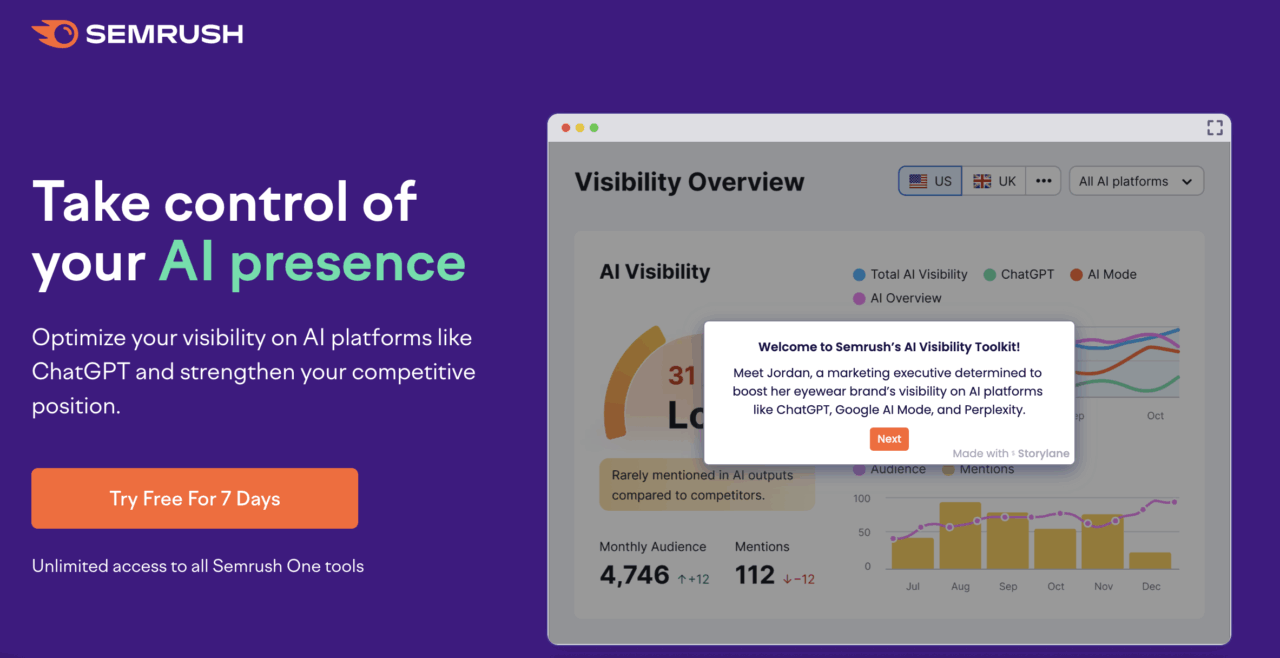Click the green traffic light in the demo window
1280x658 pixels.
594,127
